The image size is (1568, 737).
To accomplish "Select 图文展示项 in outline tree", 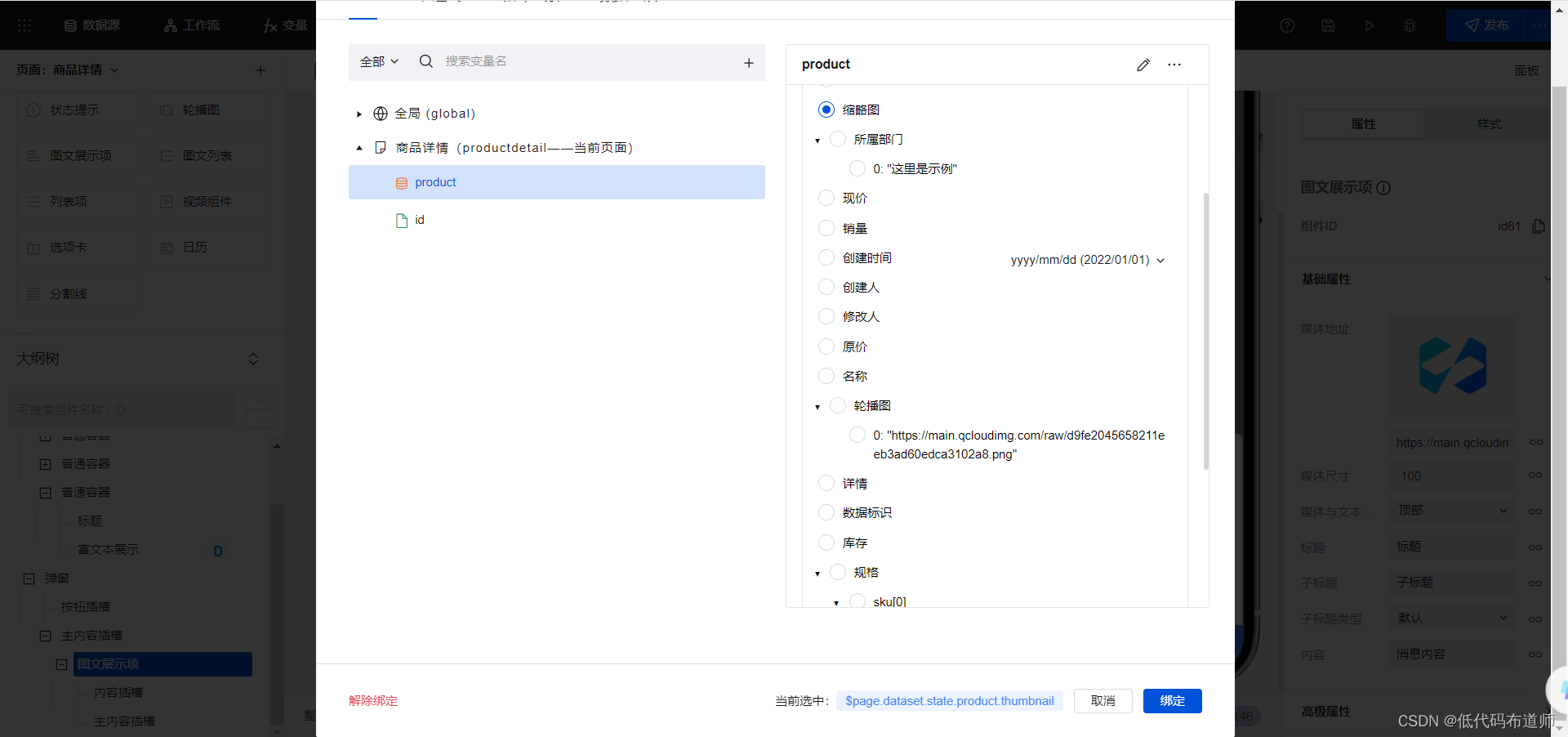I will [163, 664].
